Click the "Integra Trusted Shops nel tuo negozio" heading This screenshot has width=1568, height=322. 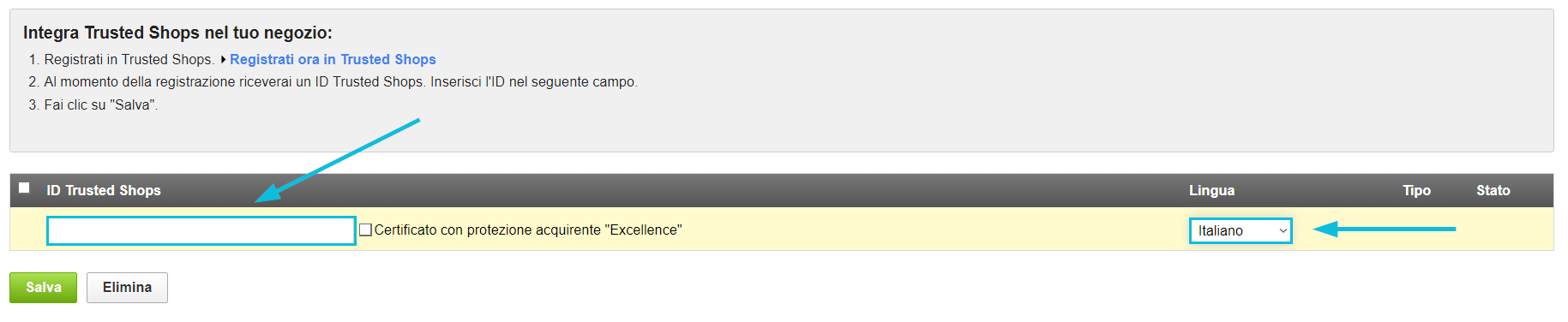177,33
